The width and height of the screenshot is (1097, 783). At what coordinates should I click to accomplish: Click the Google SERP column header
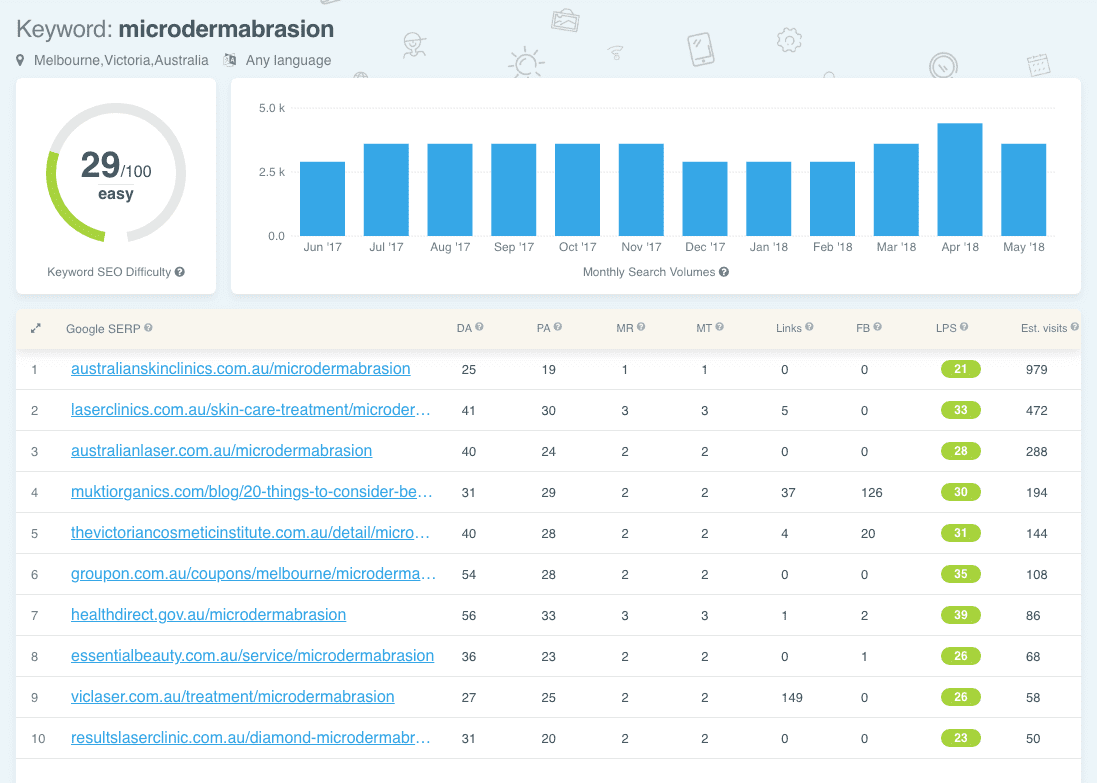click(103, 329)
